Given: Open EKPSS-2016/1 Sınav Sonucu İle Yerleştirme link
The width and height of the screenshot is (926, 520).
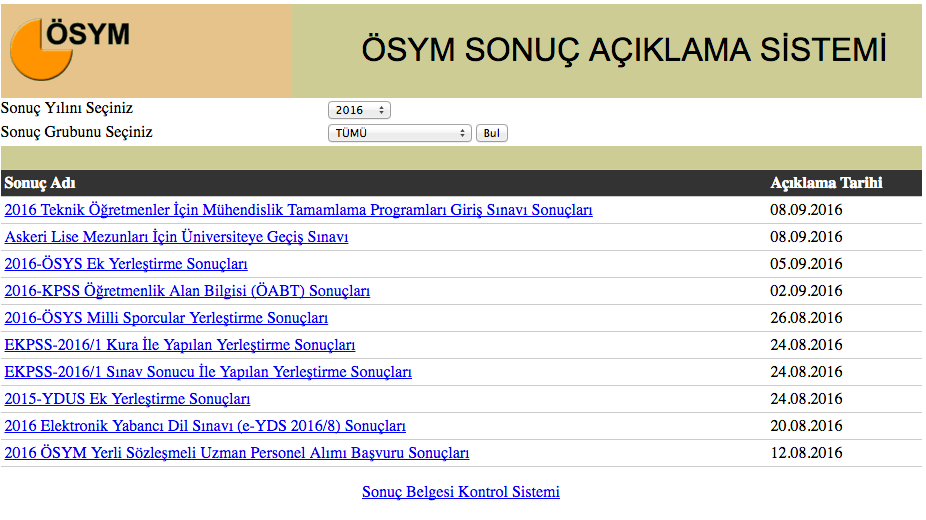Looking at the screenshot, I should pyautogui.click(x=208, y=372).
